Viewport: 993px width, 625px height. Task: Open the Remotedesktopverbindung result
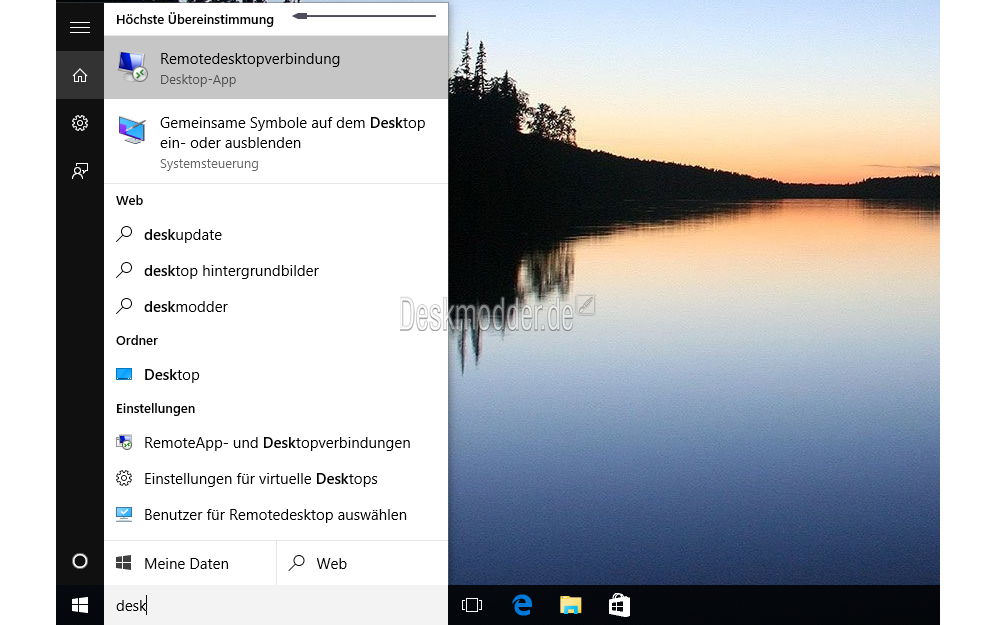tap(276, 67)
